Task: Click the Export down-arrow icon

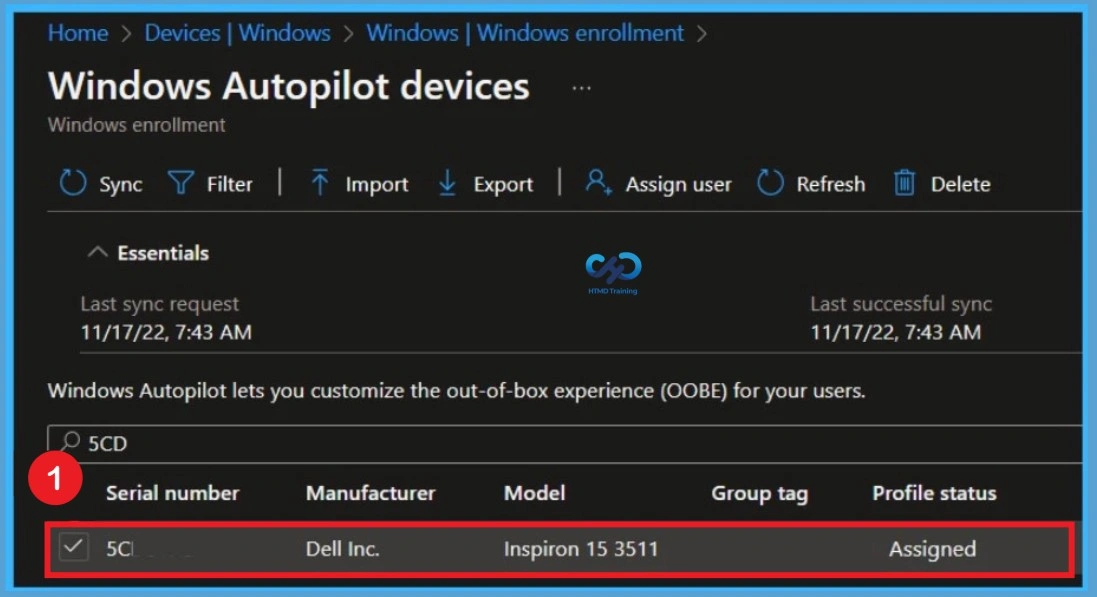Action: [x=447, y=183]
